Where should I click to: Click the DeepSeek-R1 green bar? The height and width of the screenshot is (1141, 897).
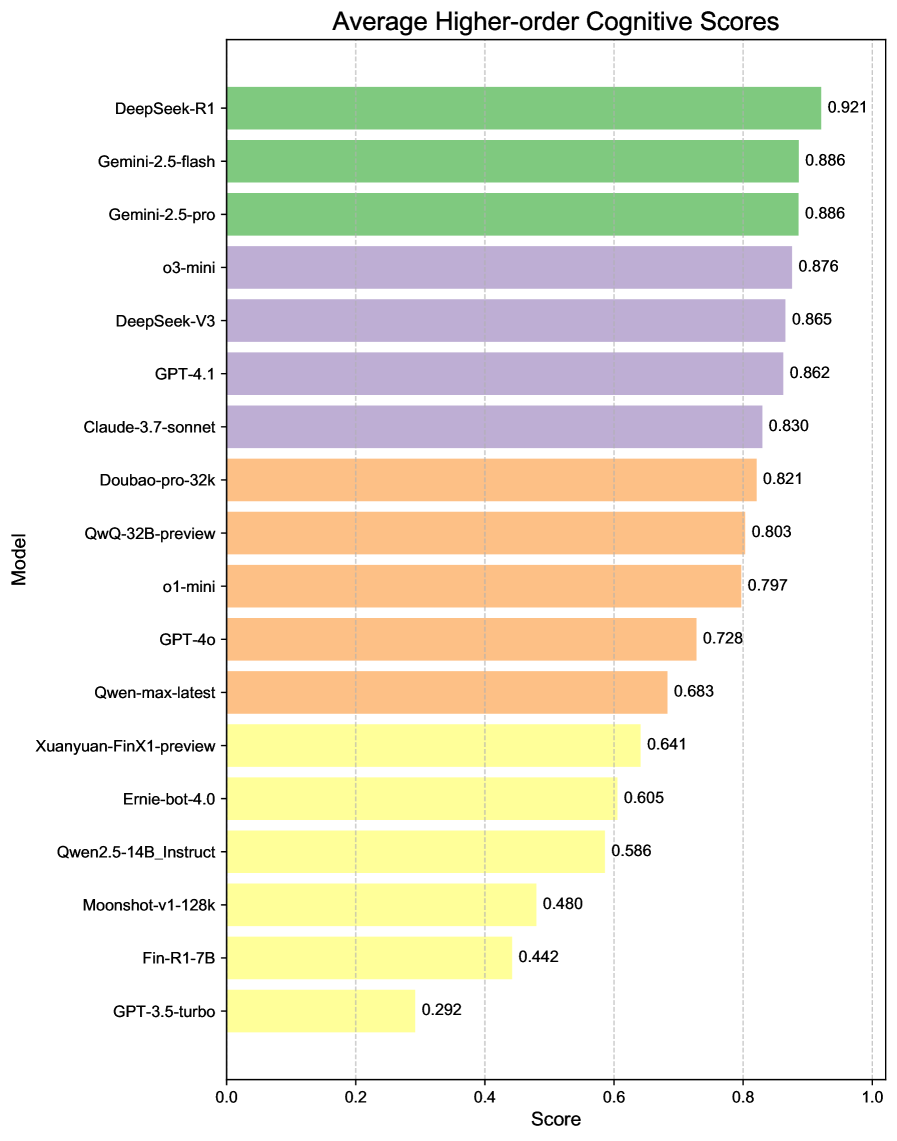pyautogui.click(x=524, y=108)
